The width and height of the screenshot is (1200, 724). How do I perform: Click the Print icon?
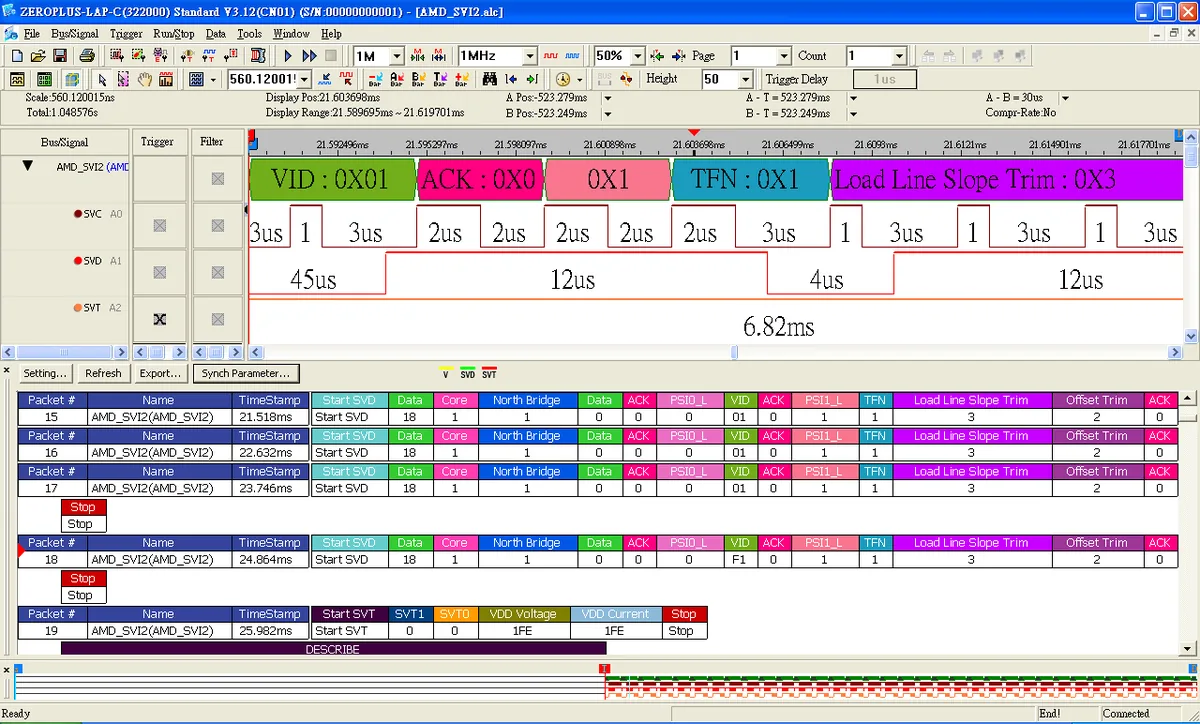click(87, 56)
